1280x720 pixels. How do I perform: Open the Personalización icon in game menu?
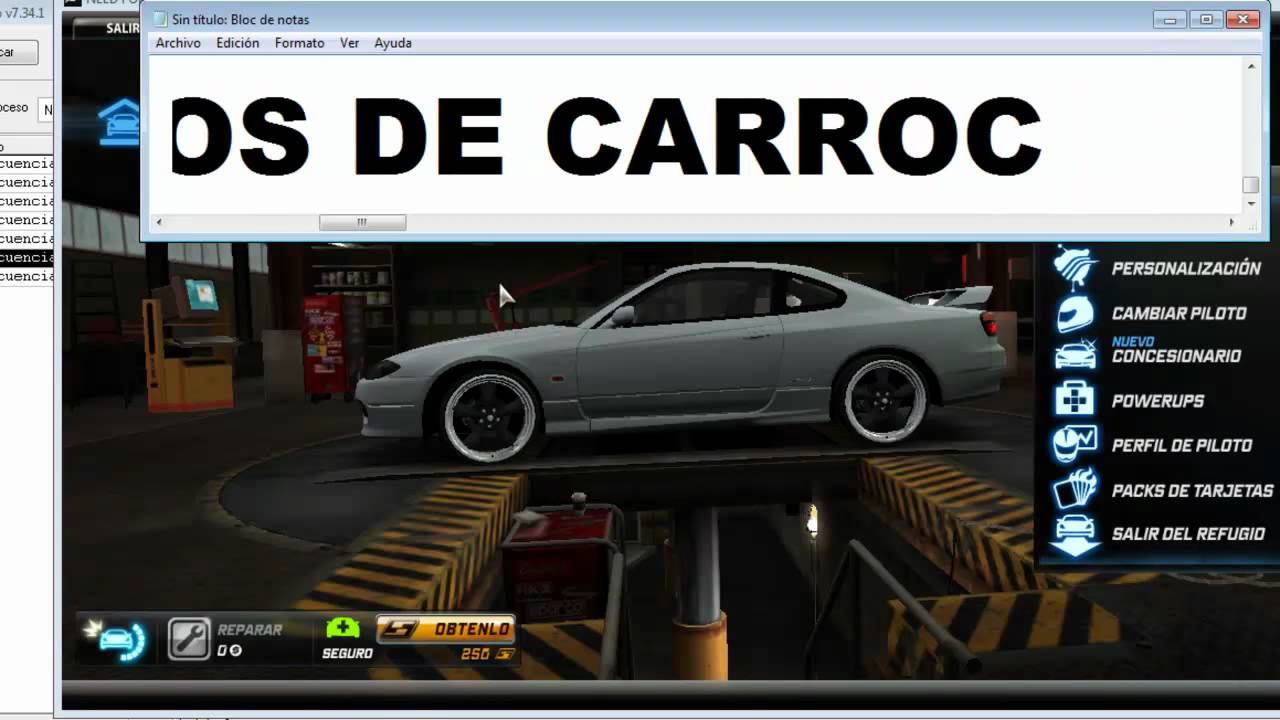pos(1076,268)
